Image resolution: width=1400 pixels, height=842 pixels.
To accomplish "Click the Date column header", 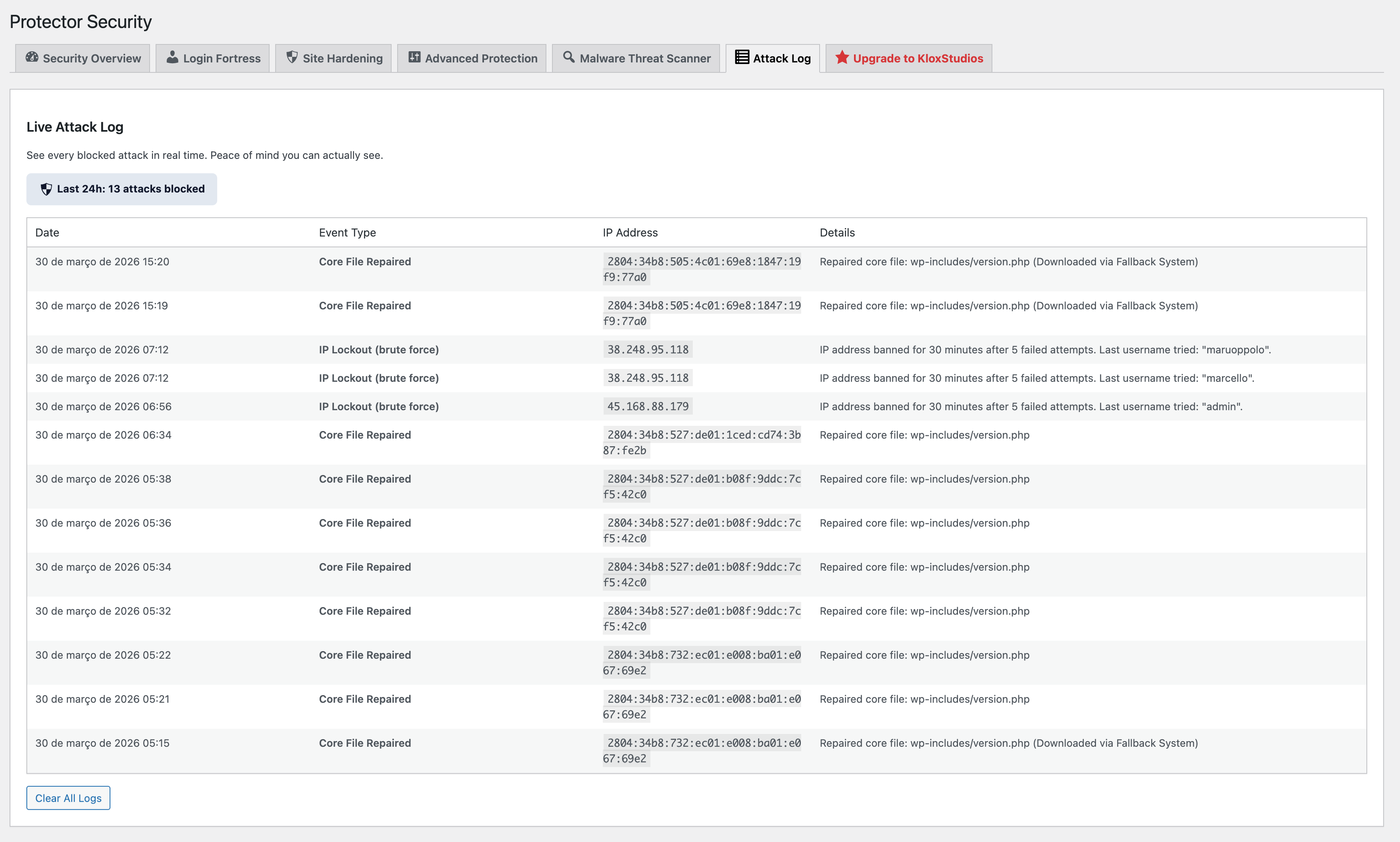I will (47, 233).
